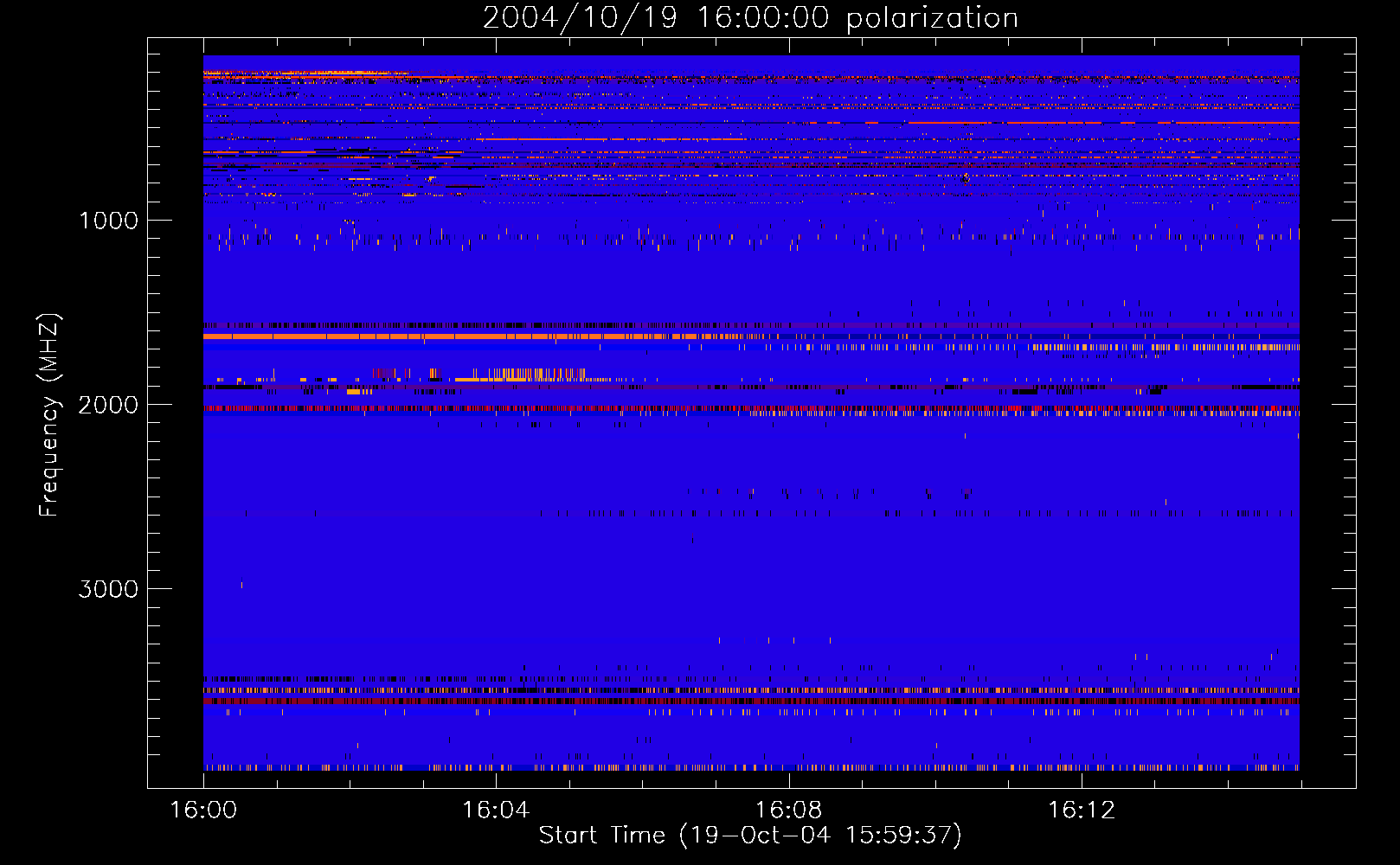Screen dimensions: 1400x865
Task: Click the 'Start Time (19-Oct-04 15:59:37)' axis label
Action: [x=750, y=835]
